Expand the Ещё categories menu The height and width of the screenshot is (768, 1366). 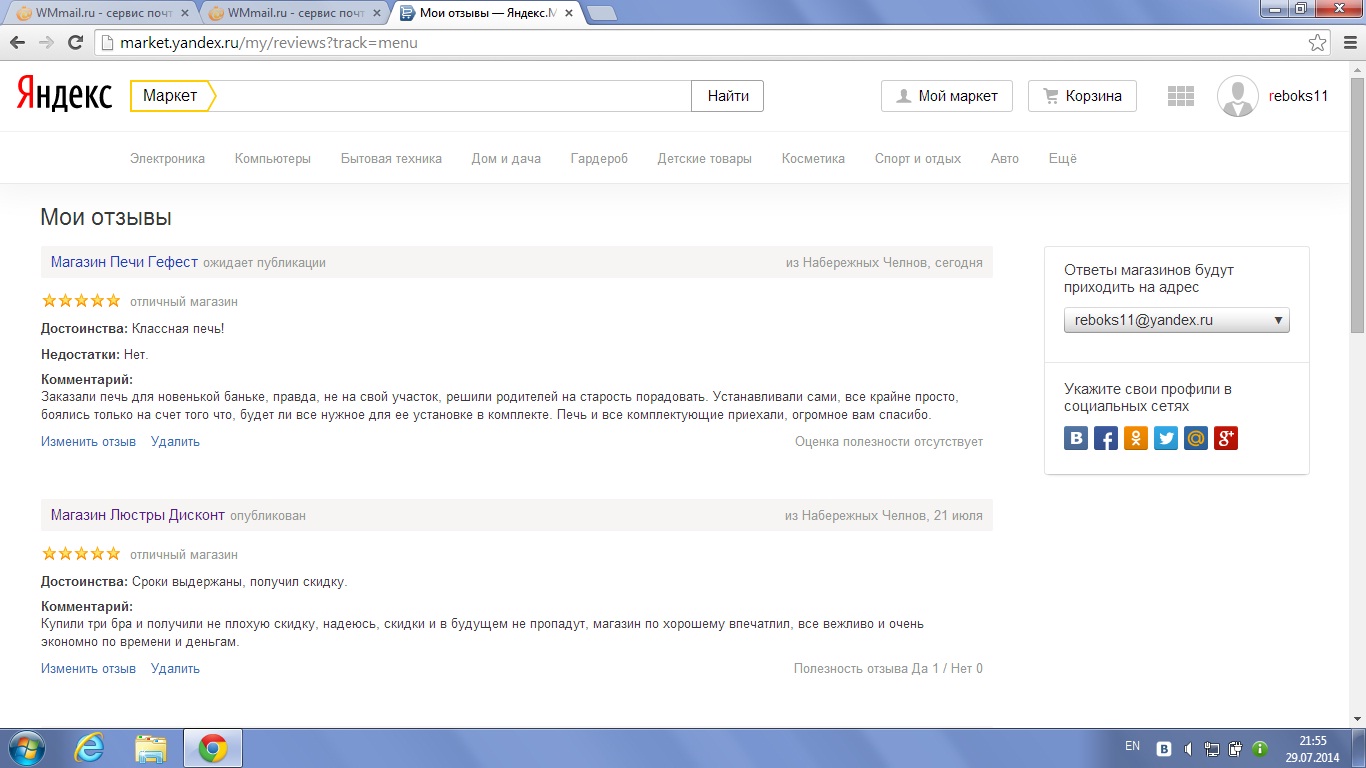coord(1063,158)
